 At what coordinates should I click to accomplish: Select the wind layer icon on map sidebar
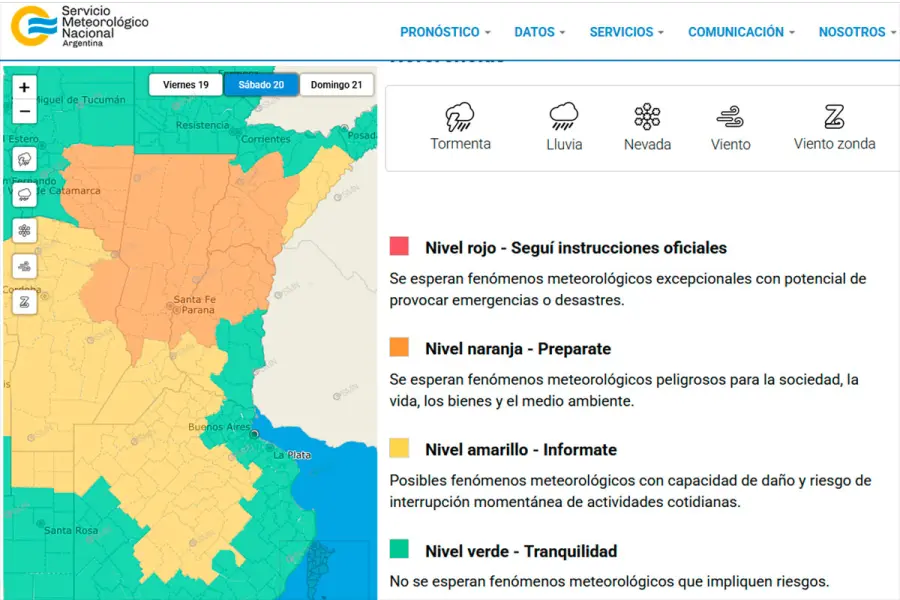click(24, 266)
